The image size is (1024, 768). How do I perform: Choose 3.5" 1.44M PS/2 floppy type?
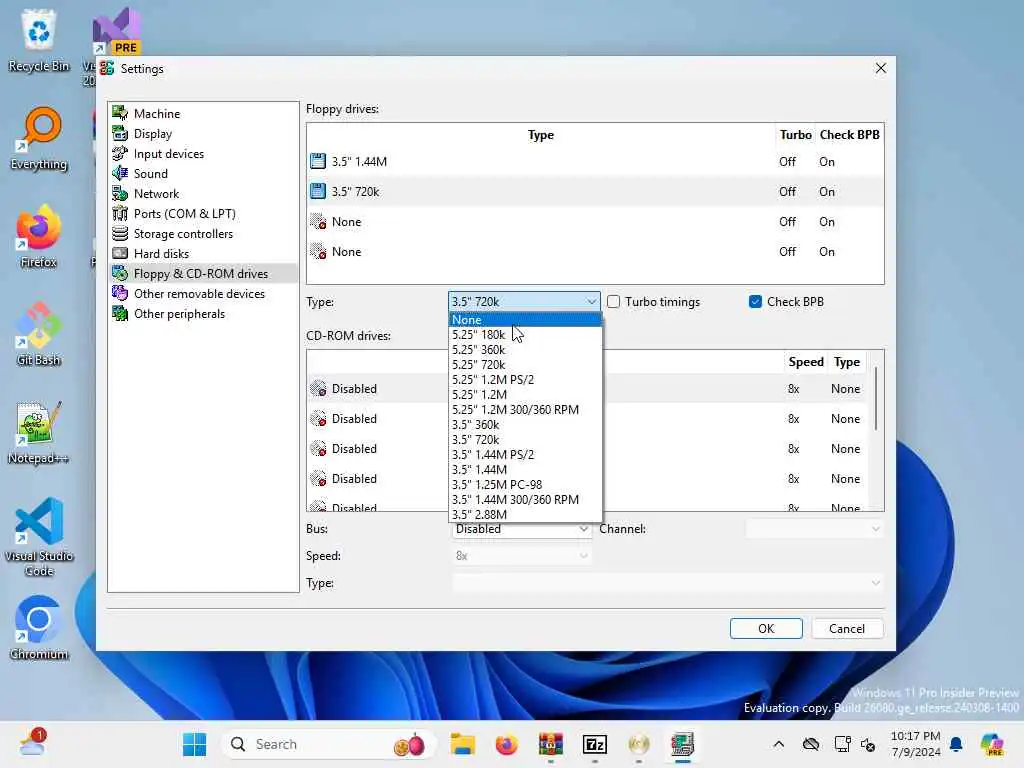pos(525,455)
